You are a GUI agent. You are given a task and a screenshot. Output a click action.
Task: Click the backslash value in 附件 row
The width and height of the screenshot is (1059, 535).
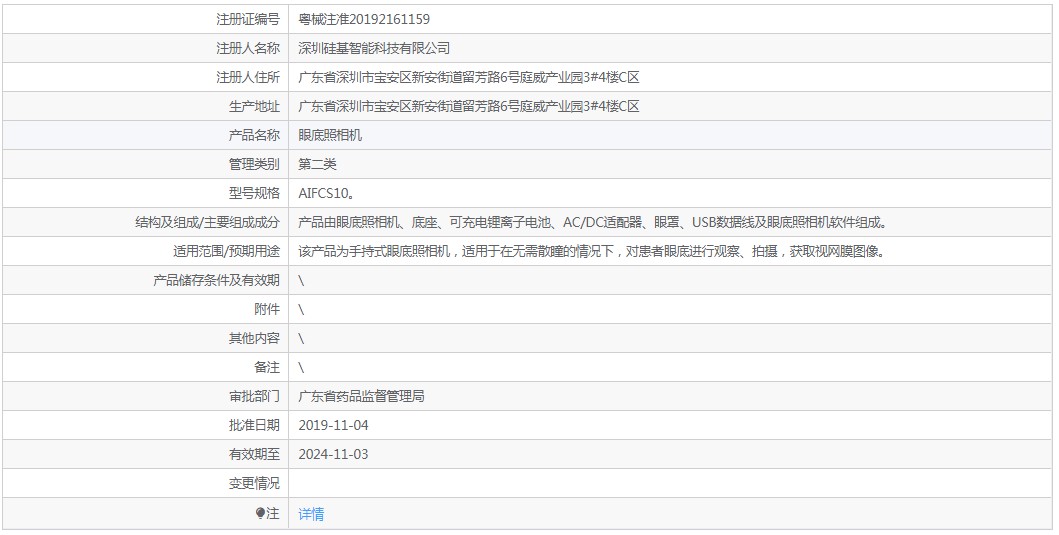point(301,309)
